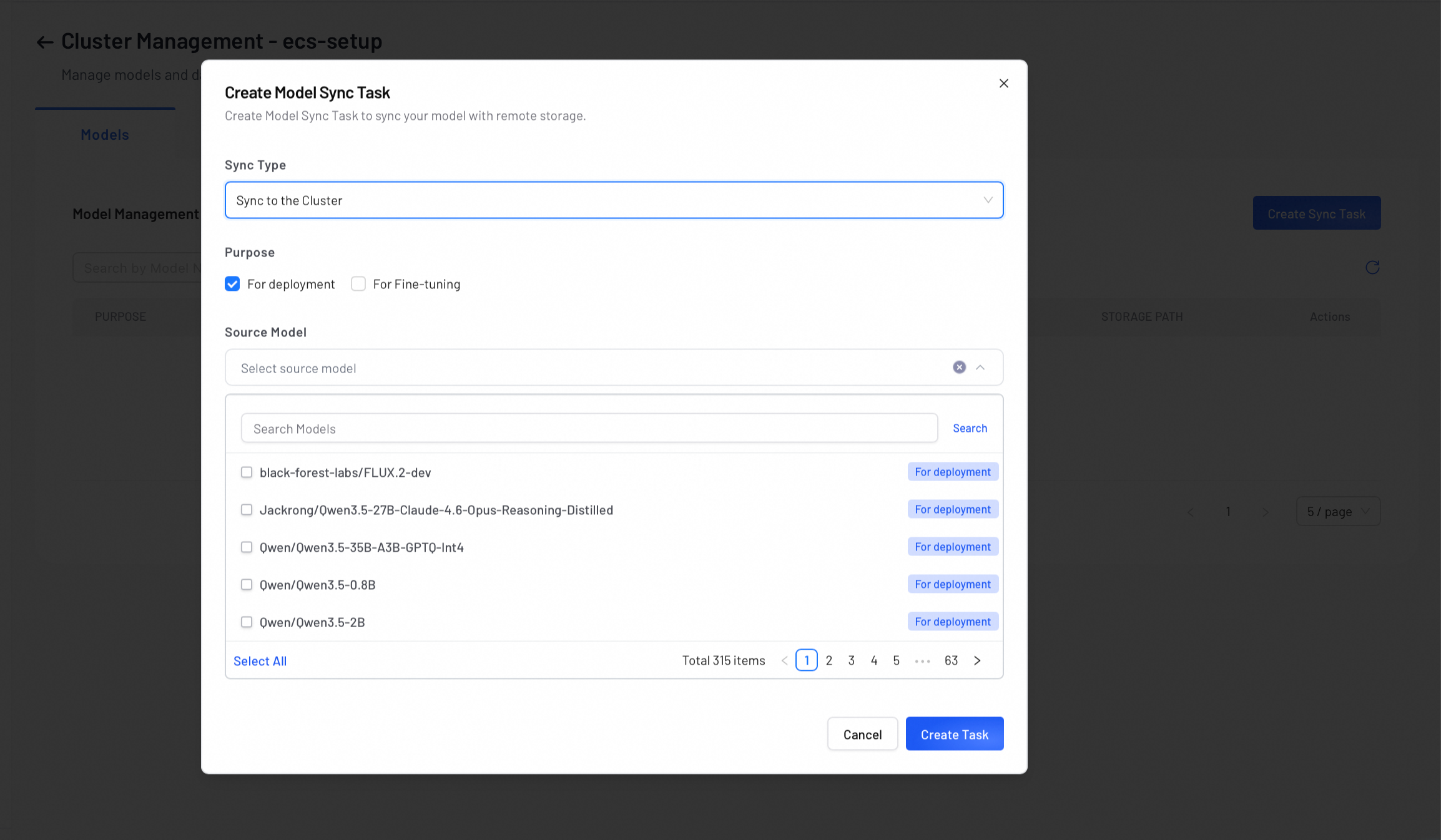The height and width of the screenshot is (840, 1441).
Task: Click the For deployment tag on FLUX.2-dev row
Action: point(953,472)
